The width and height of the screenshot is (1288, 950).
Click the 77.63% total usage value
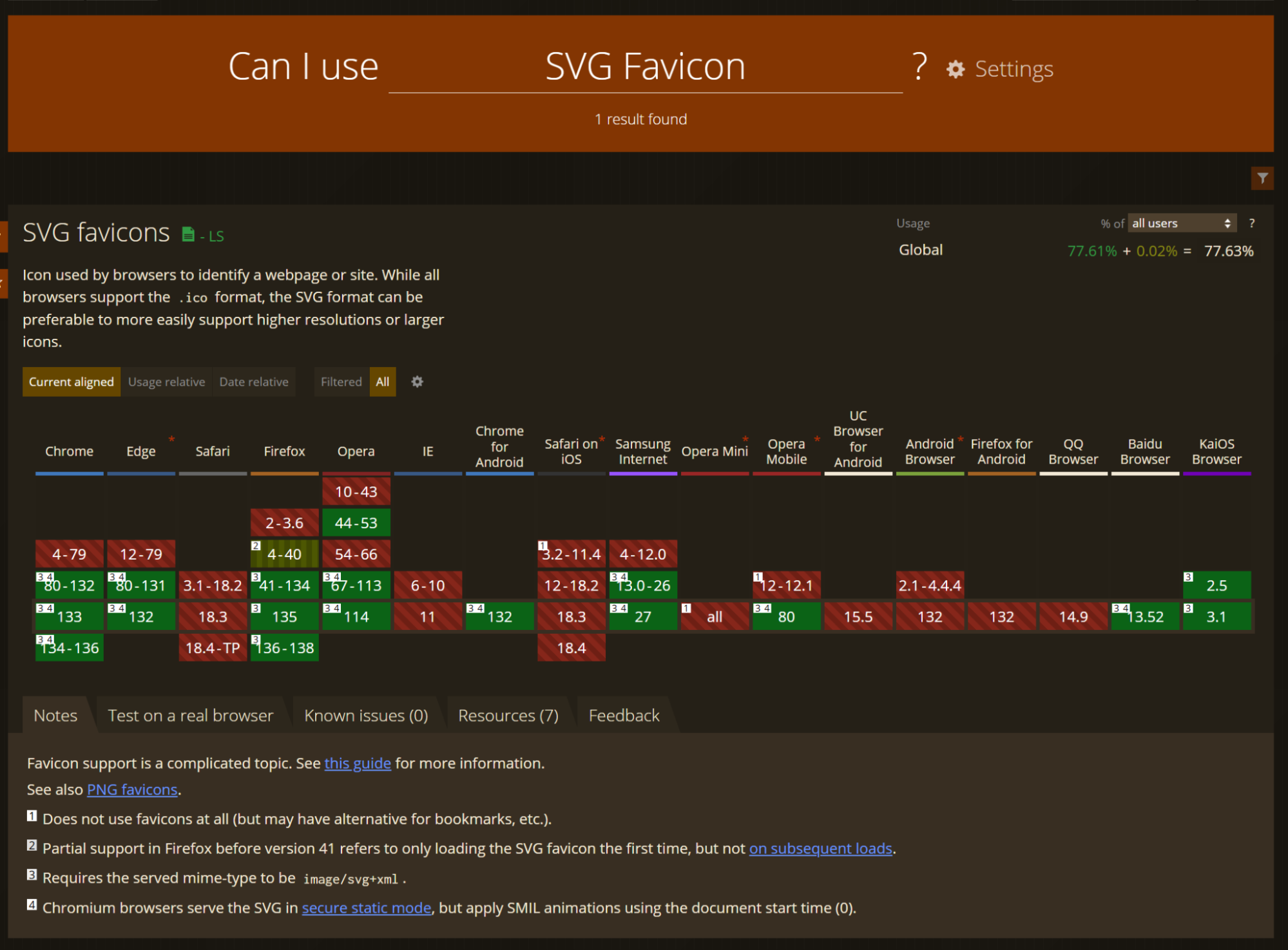pyautogui.click(x=1228, y=251)
